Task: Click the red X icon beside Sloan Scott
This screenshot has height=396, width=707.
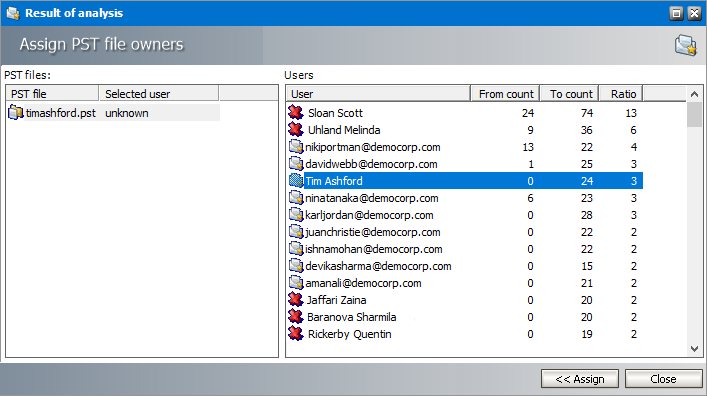Action: [296, 113]
